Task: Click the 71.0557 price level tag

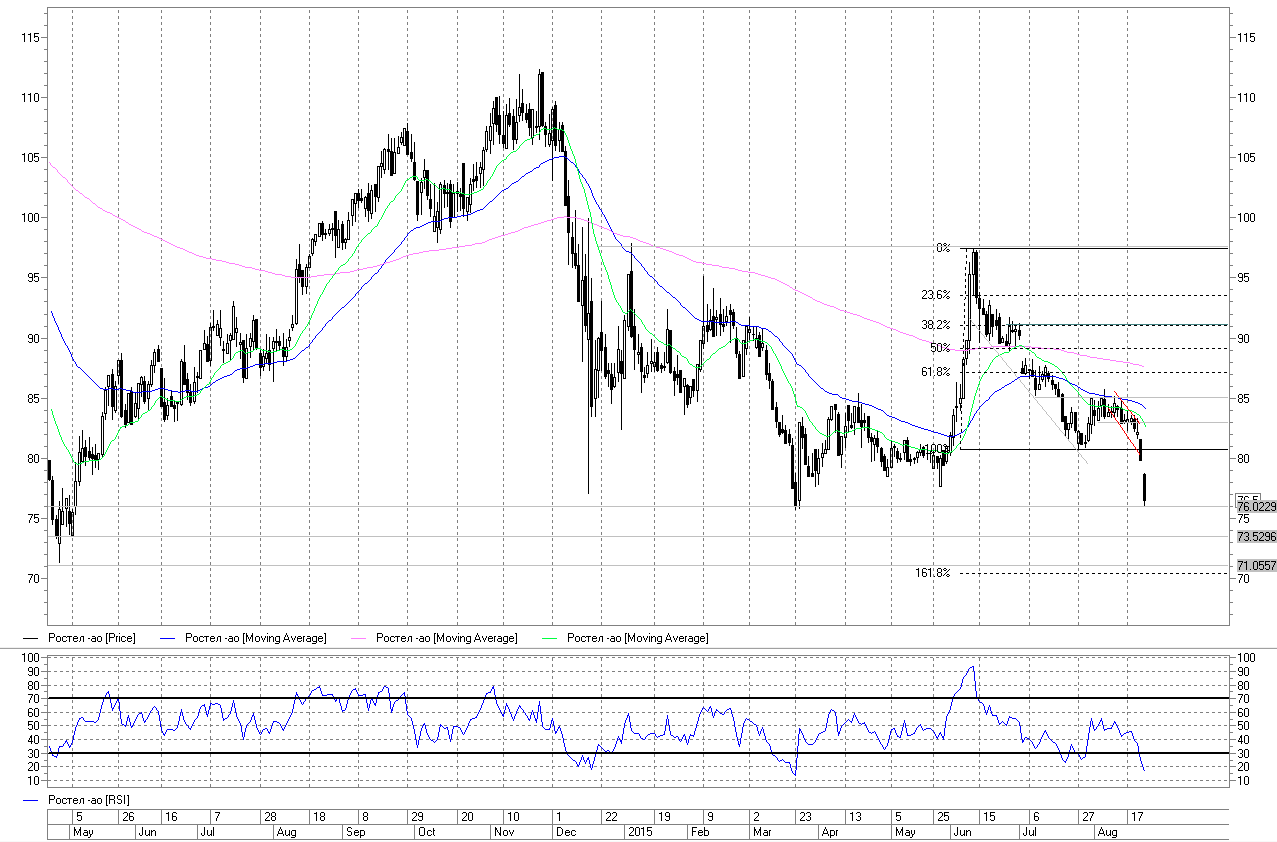Action: (1256, 566)
